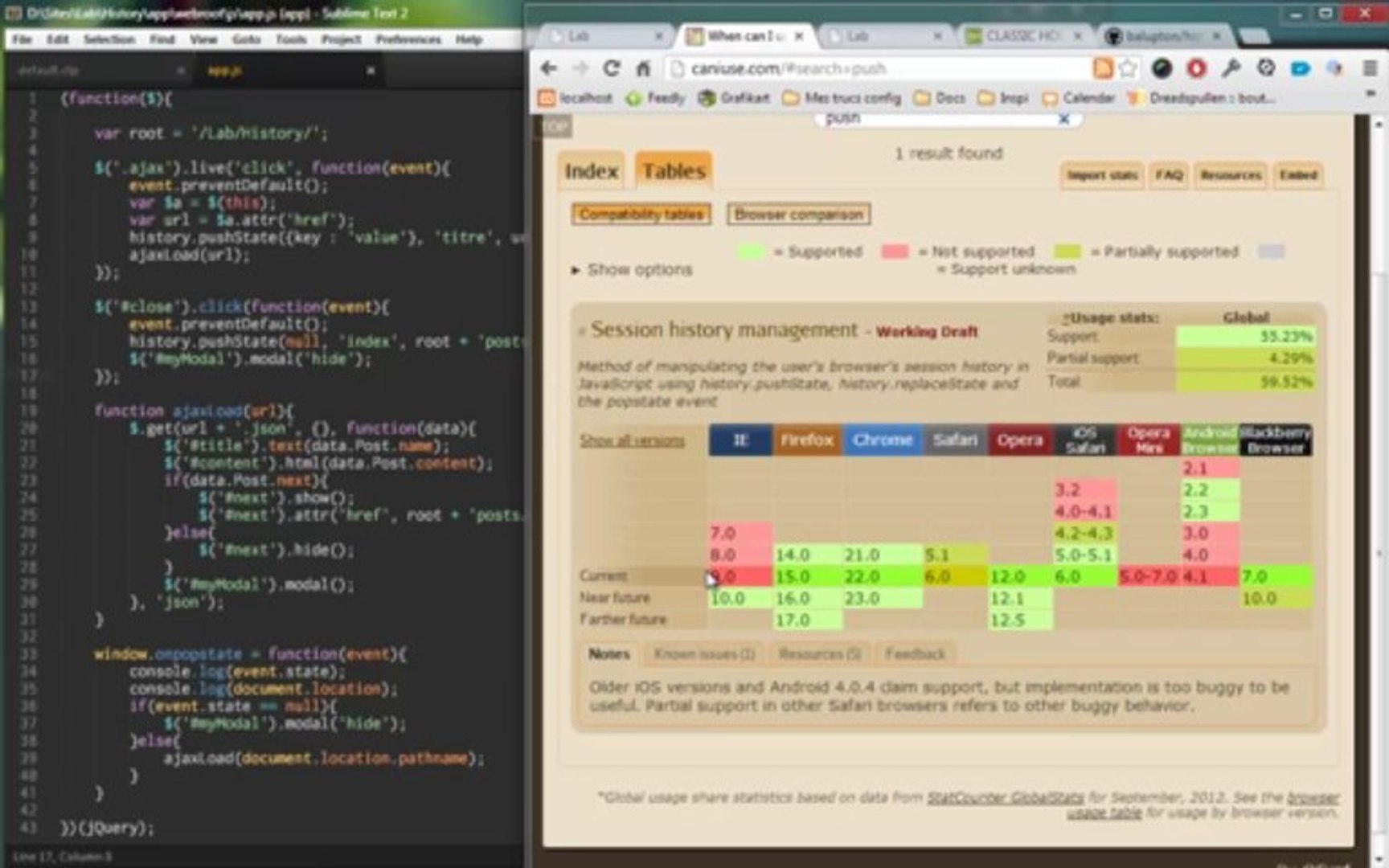Open Sublime Text Preferences menu
This screenshot has width=1389, height=868.
(408, 39)
